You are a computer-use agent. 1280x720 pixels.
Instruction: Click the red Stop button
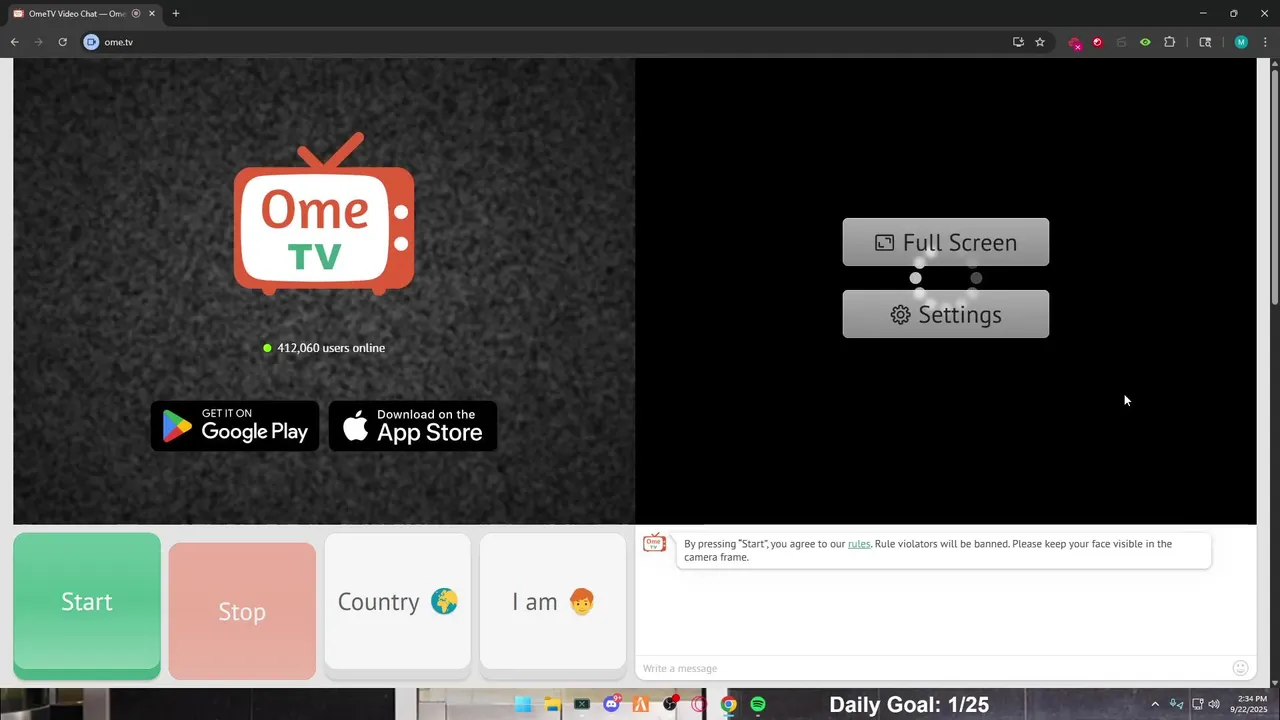[242, 611]
